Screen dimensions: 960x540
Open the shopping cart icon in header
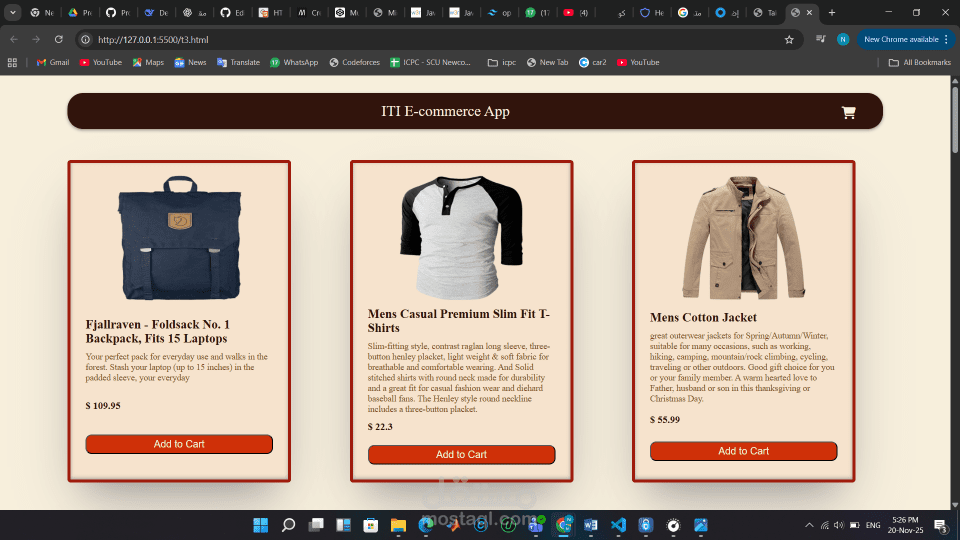[x=849, y=113]
